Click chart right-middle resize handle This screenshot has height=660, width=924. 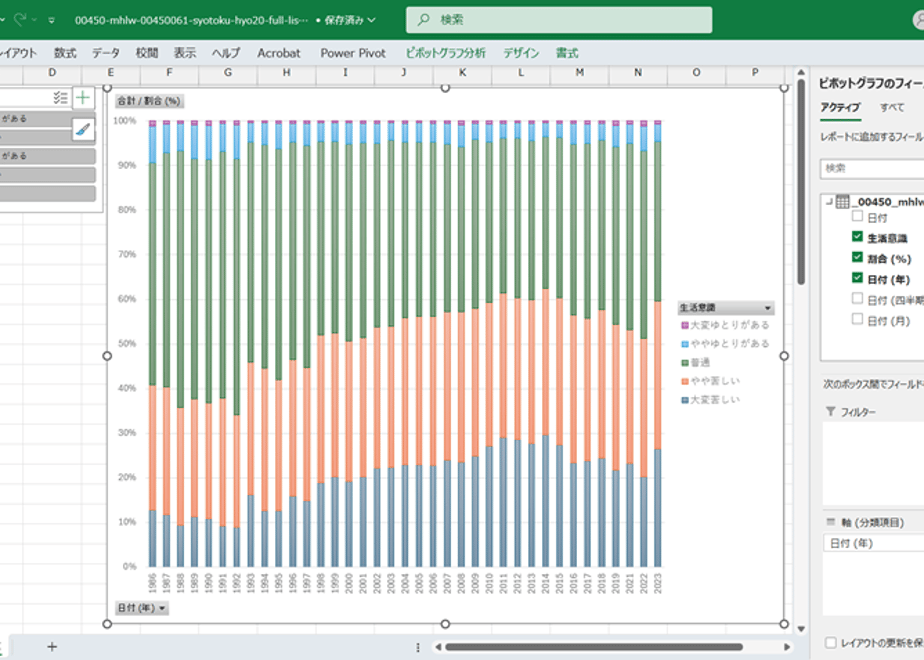click(784, 356)
